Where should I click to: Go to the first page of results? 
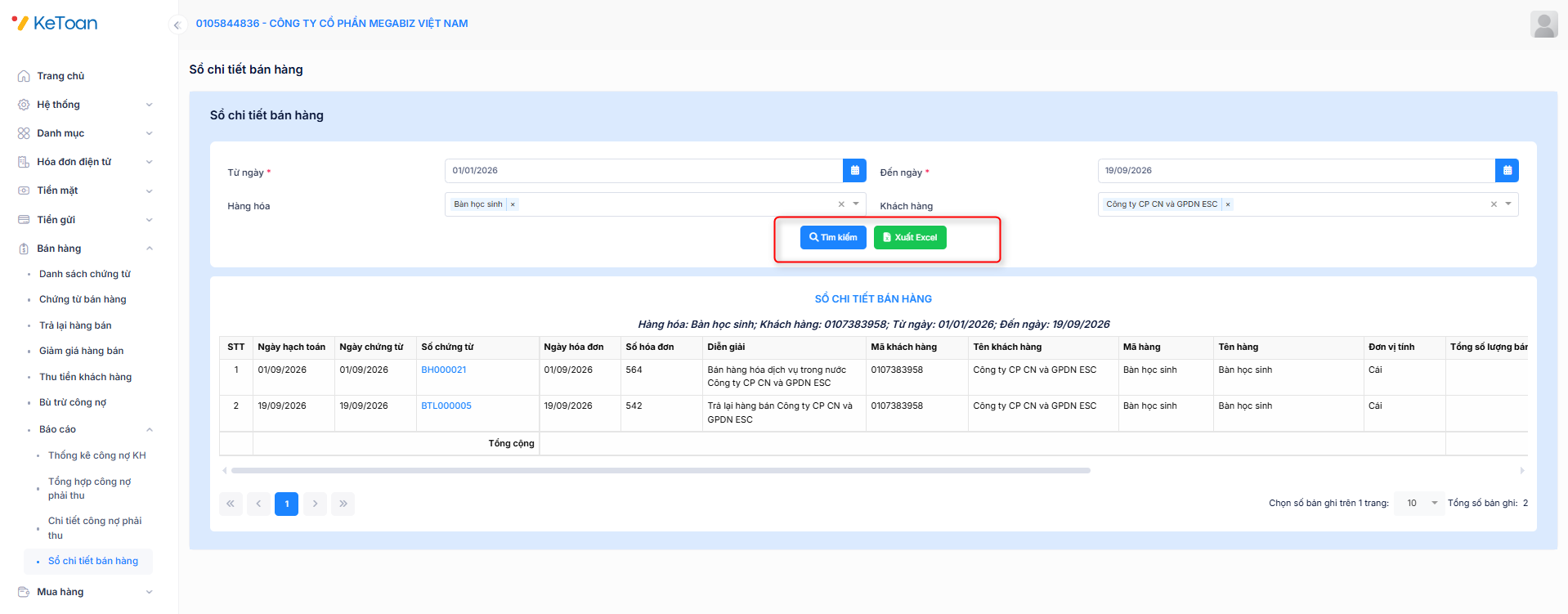231,504
